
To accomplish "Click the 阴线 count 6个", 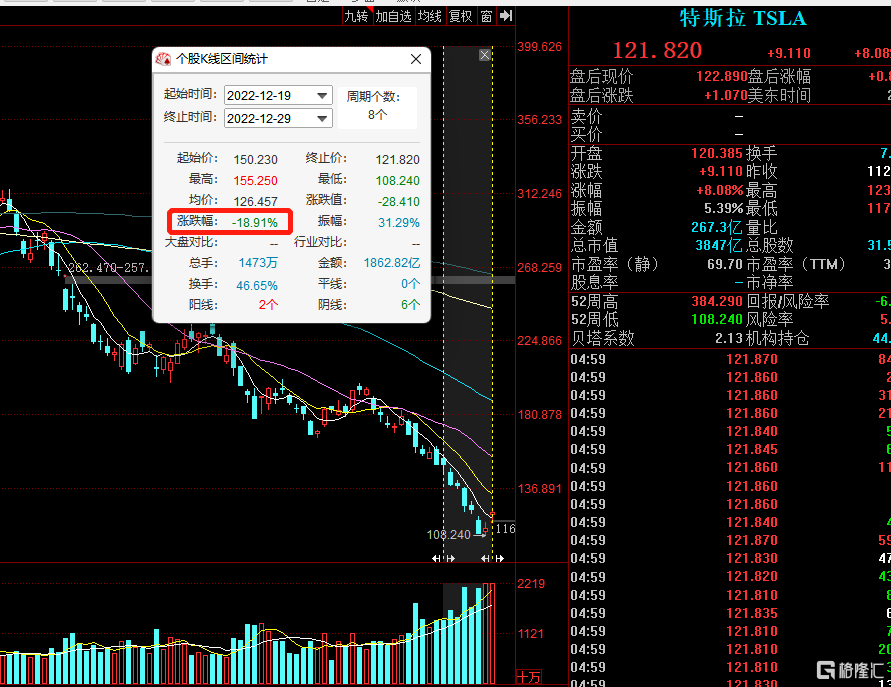I will pos(410,305).
